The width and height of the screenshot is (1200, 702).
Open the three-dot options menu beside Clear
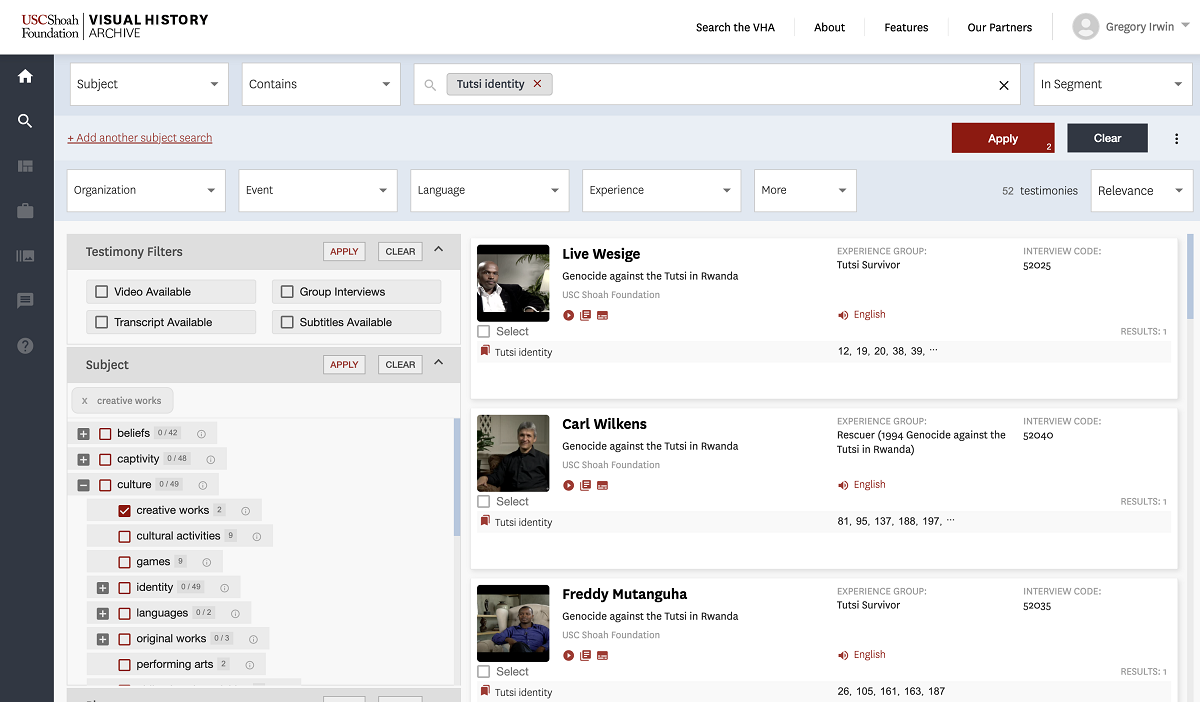tap(1177, 139)
